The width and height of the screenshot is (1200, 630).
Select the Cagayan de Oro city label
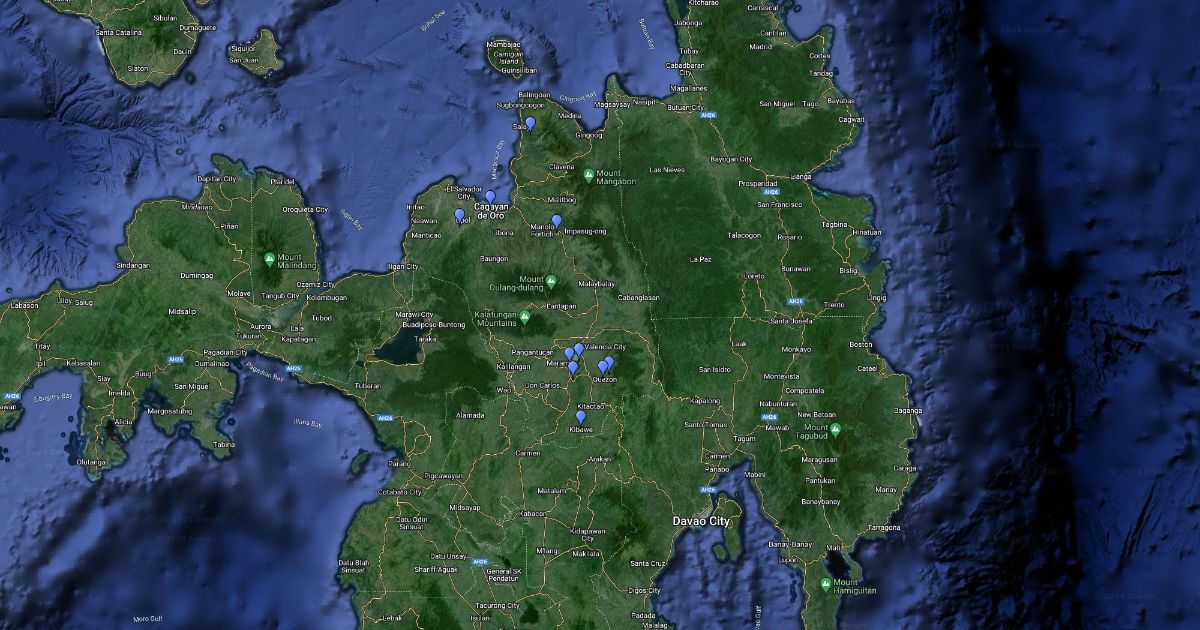point(491,208)
